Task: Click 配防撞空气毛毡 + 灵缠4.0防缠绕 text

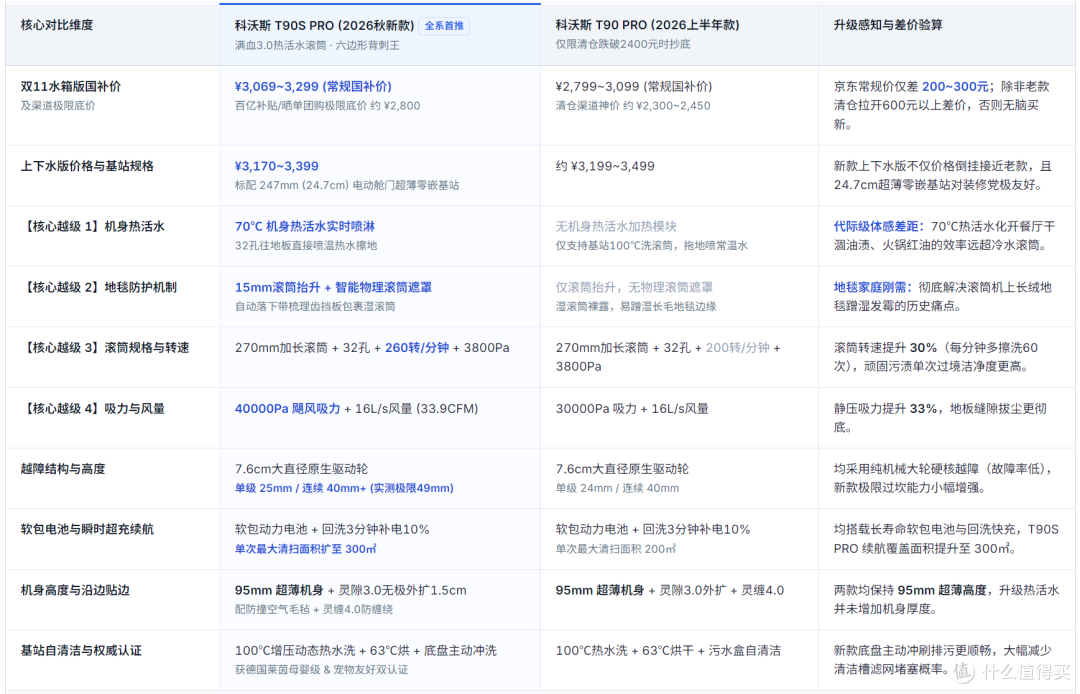Action: [315, 609]
